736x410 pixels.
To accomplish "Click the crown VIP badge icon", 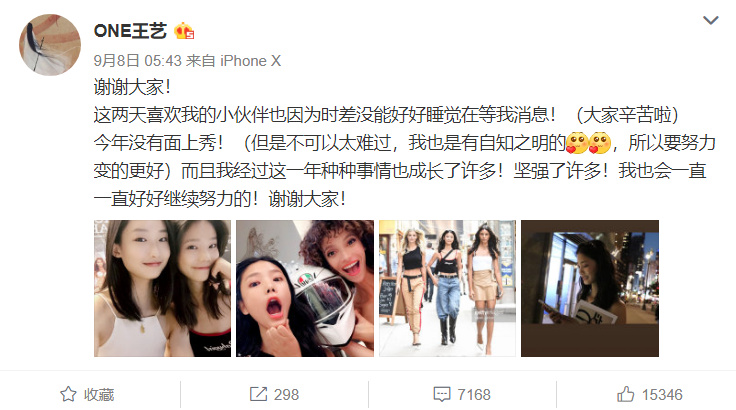I will (184, 31).
